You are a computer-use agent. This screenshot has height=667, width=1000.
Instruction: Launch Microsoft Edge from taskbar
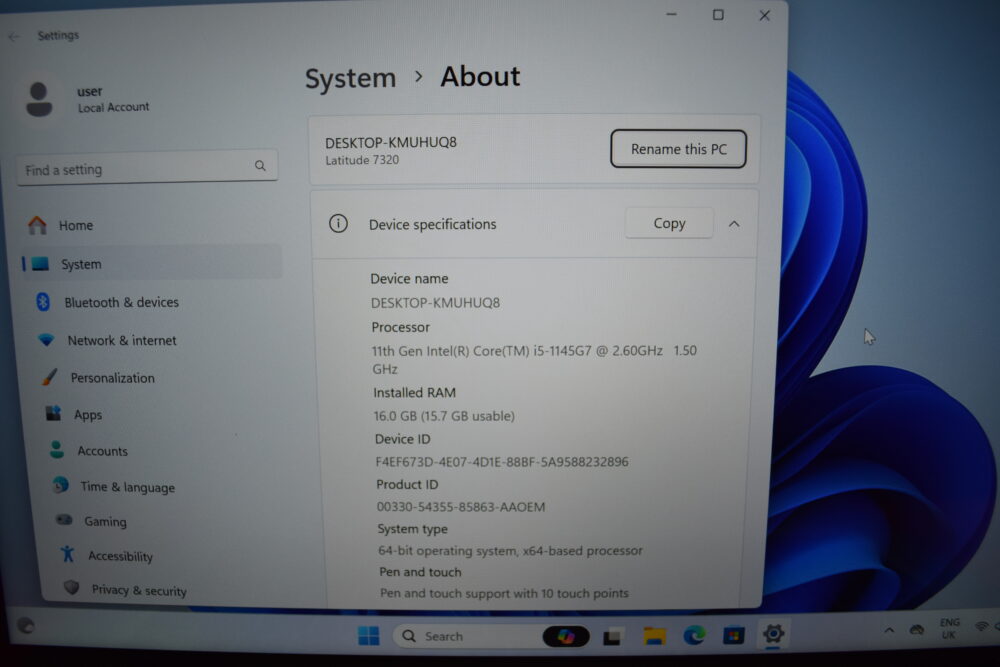[694, 635]
